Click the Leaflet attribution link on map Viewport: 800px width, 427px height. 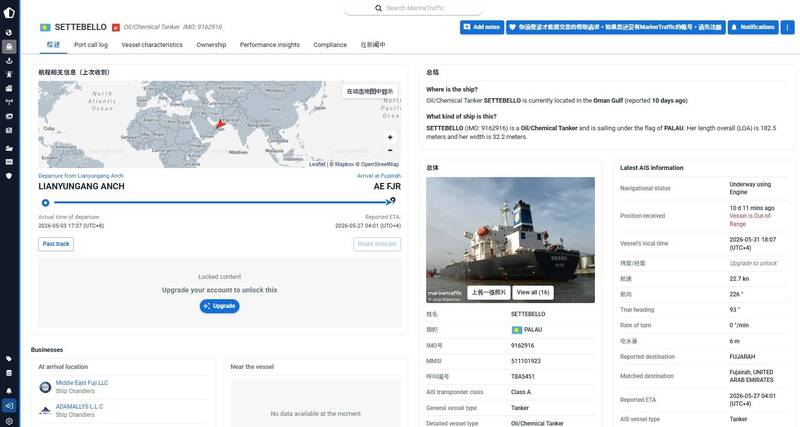tap(317, 164)
